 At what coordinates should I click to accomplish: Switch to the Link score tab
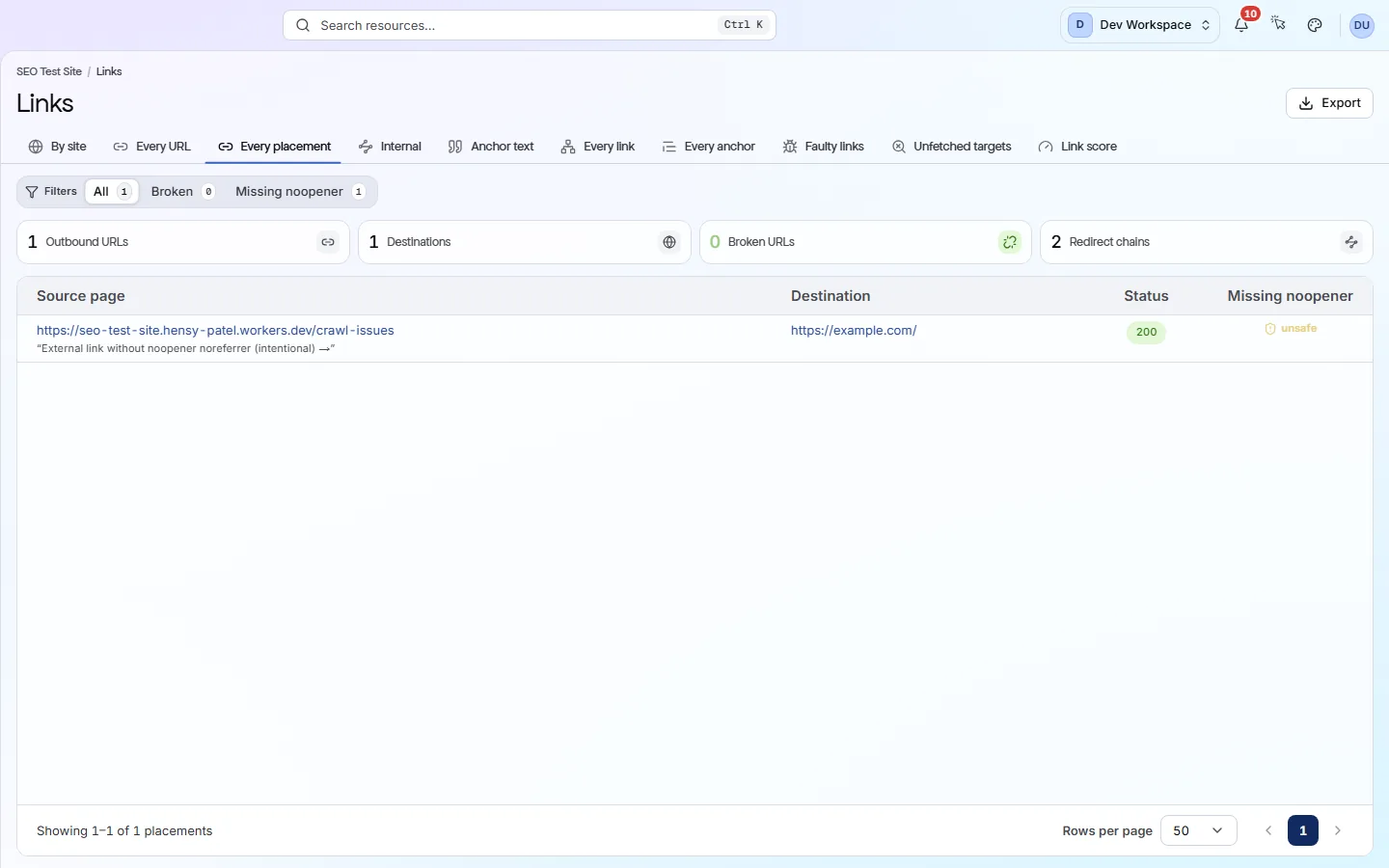1077,147
